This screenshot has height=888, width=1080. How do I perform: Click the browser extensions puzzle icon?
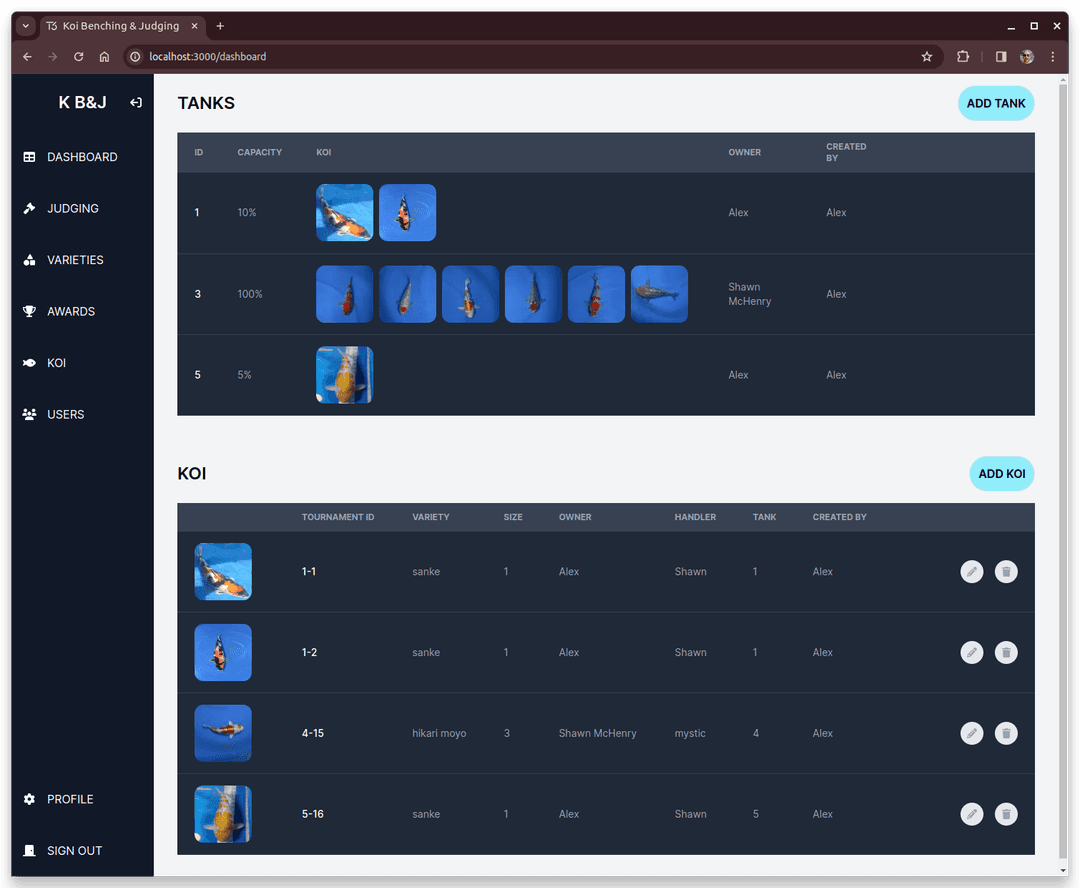point(962,57)
